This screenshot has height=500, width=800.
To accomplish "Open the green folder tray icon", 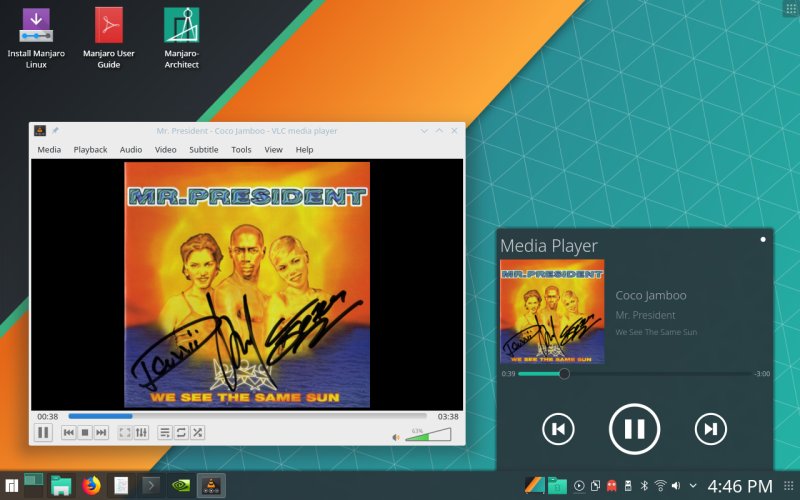I will [x=557, y=485].
